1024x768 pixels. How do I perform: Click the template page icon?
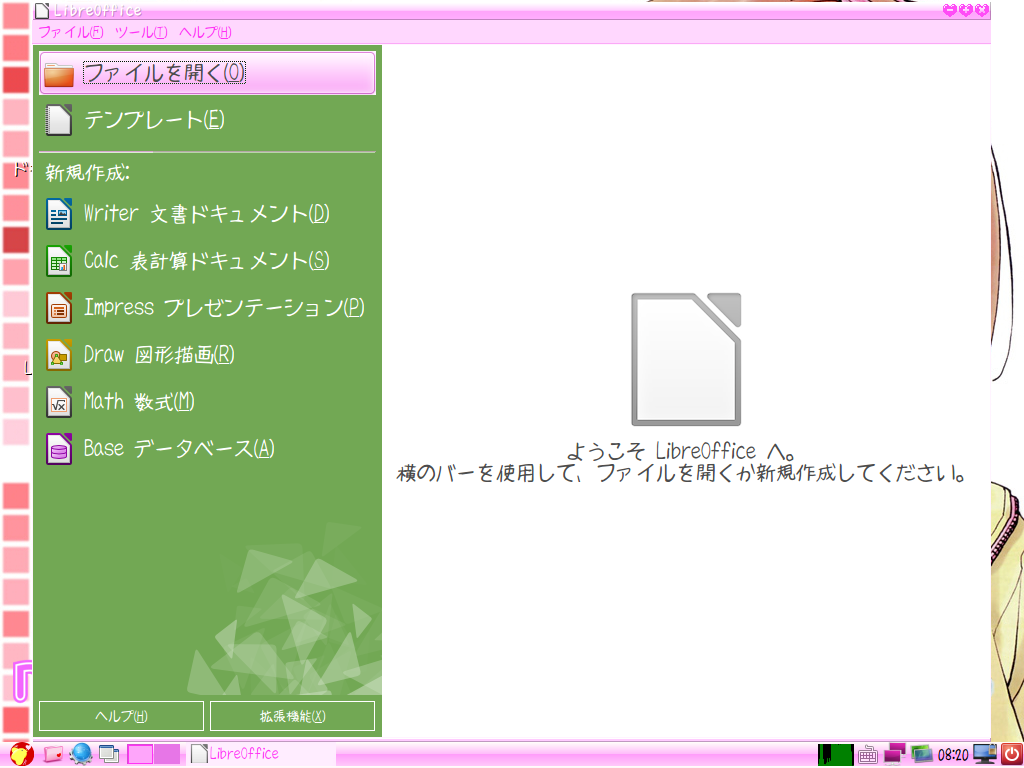59,120
